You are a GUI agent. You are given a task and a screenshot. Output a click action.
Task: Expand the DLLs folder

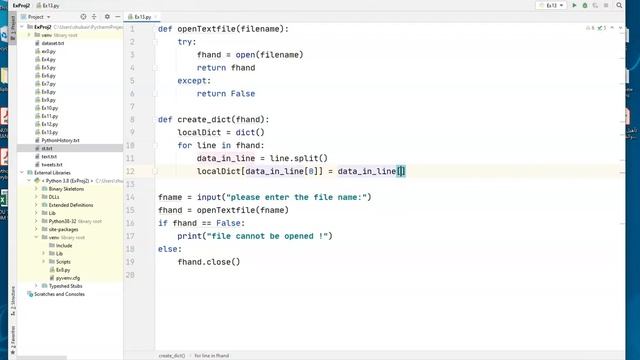[36, 197]
